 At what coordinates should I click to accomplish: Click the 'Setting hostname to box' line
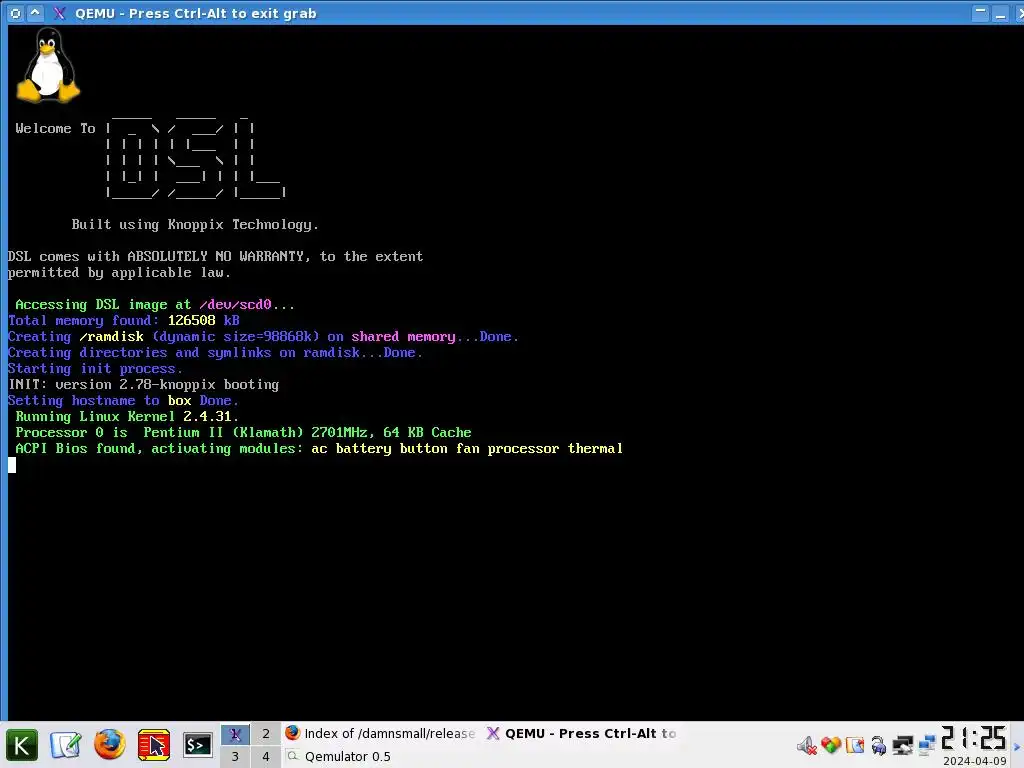[123, 401]
